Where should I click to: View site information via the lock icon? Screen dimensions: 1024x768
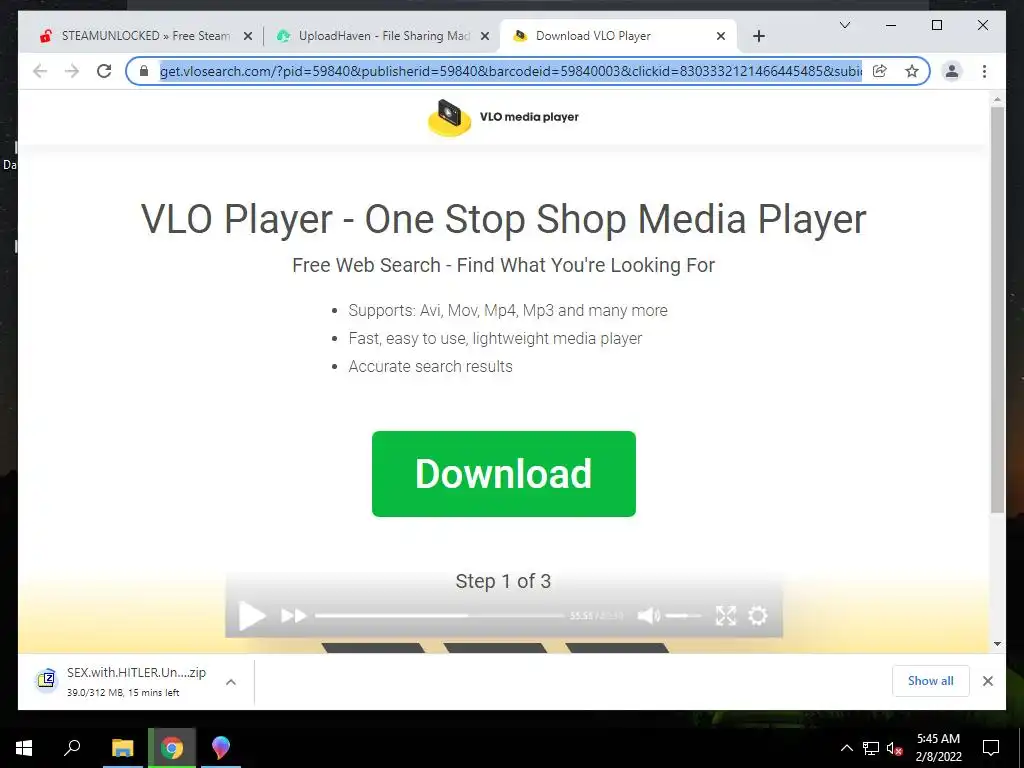144,71
